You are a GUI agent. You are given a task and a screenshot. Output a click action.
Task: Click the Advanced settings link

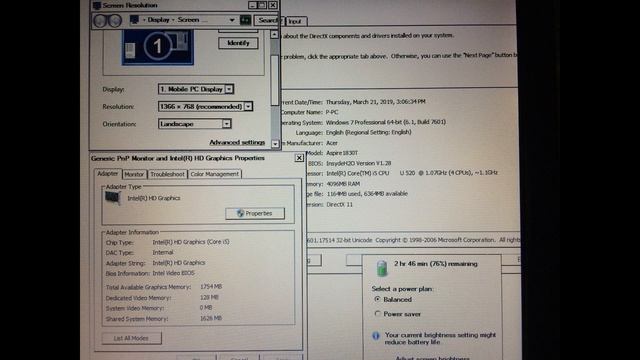point(237,142)
